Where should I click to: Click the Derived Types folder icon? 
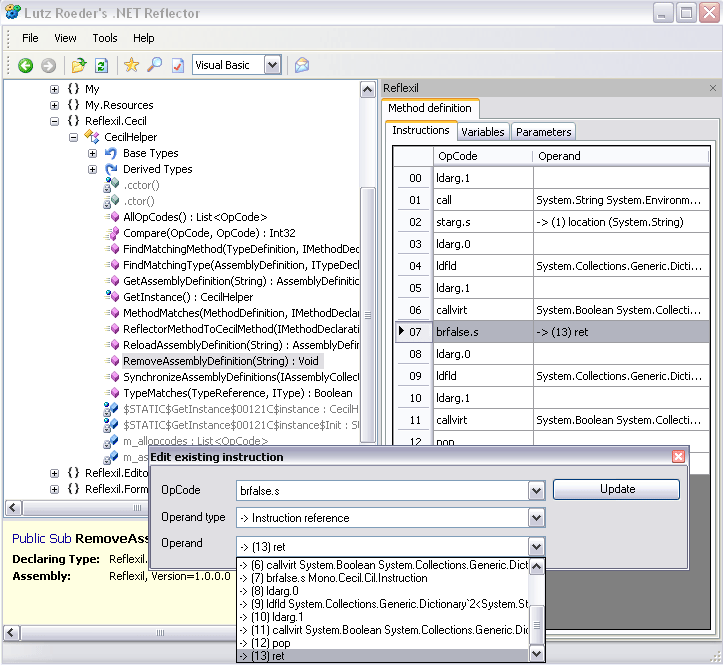tap(111, 169)
